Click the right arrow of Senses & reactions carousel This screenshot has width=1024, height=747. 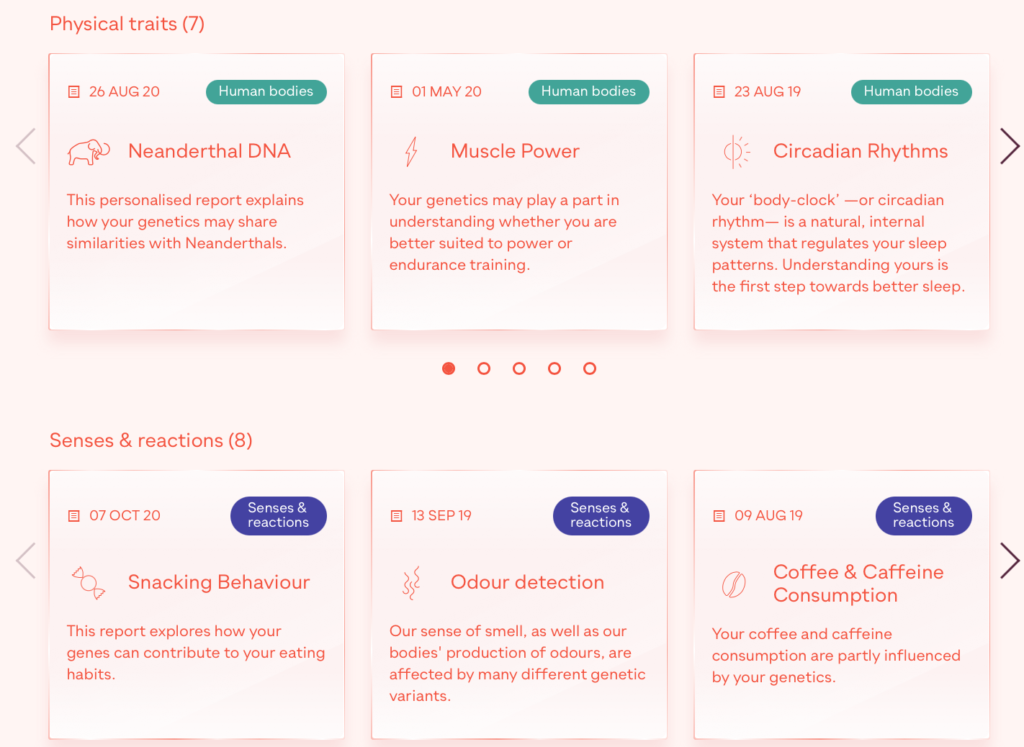(1010, 561)
